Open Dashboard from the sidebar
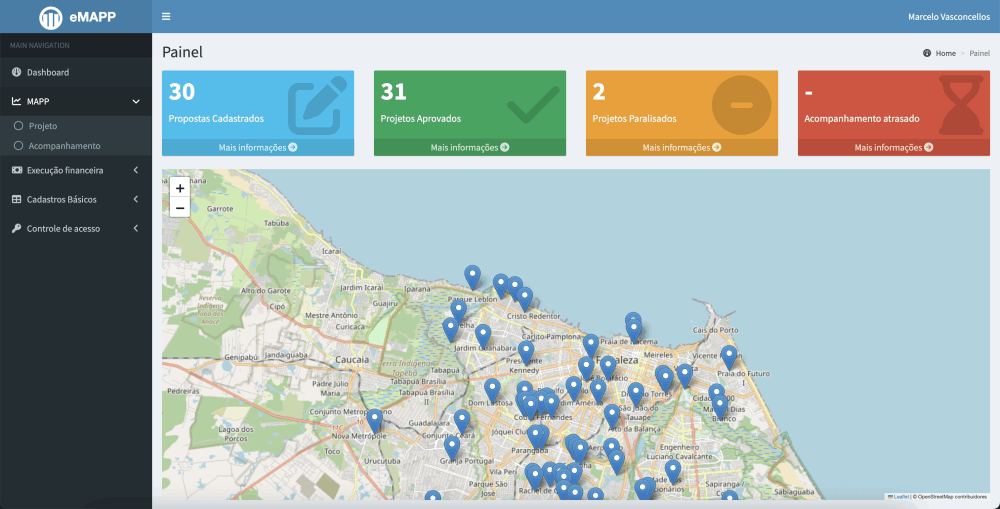Screen dimensions: 1000x509 point(48,73)
